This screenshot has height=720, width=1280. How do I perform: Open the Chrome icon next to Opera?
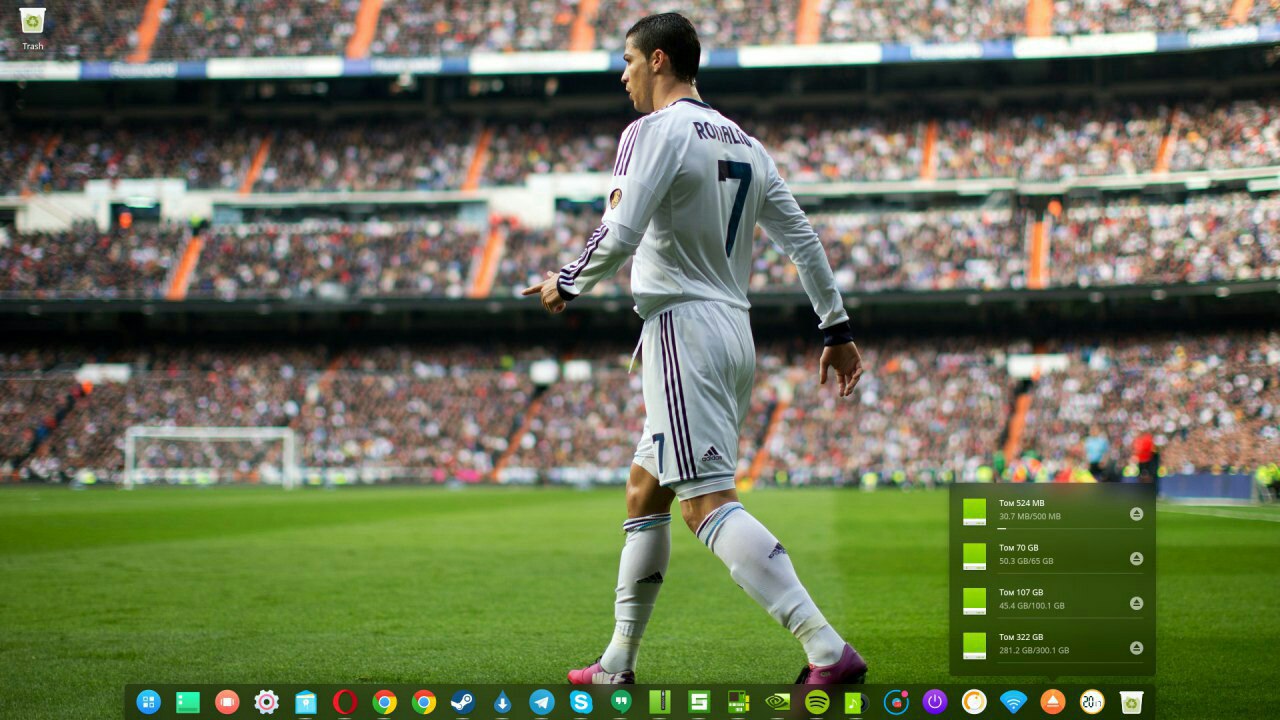click(384, 702)
